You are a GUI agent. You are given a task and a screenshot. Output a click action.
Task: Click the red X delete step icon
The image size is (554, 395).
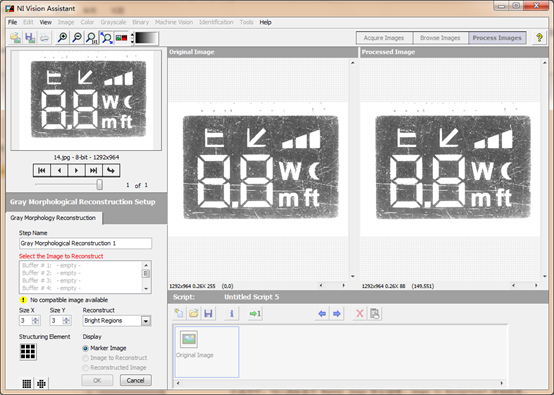click(x=360, y=313)
